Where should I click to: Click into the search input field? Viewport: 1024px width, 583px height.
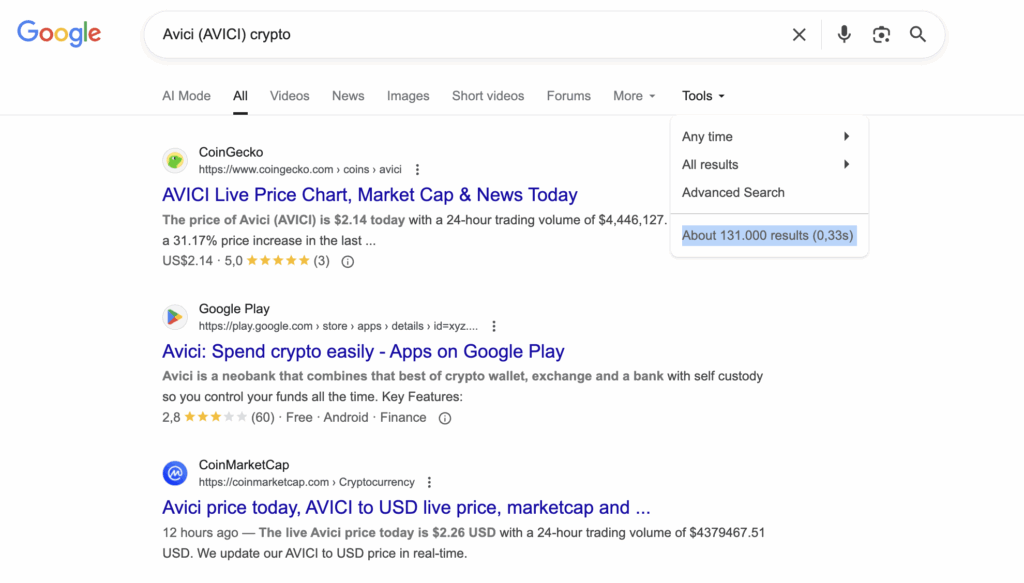[x=460, y=35]
